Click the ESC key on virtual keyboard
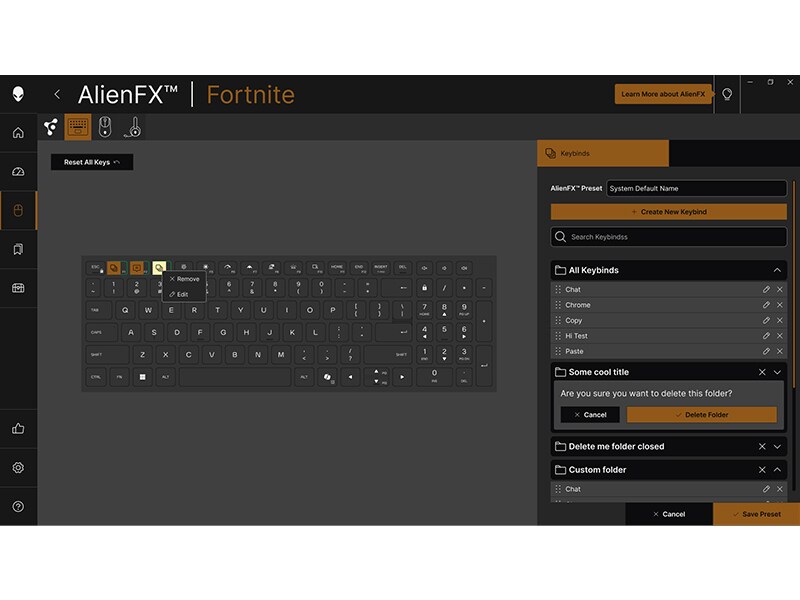This screenshot has height=600, width=800. point(95,268)
